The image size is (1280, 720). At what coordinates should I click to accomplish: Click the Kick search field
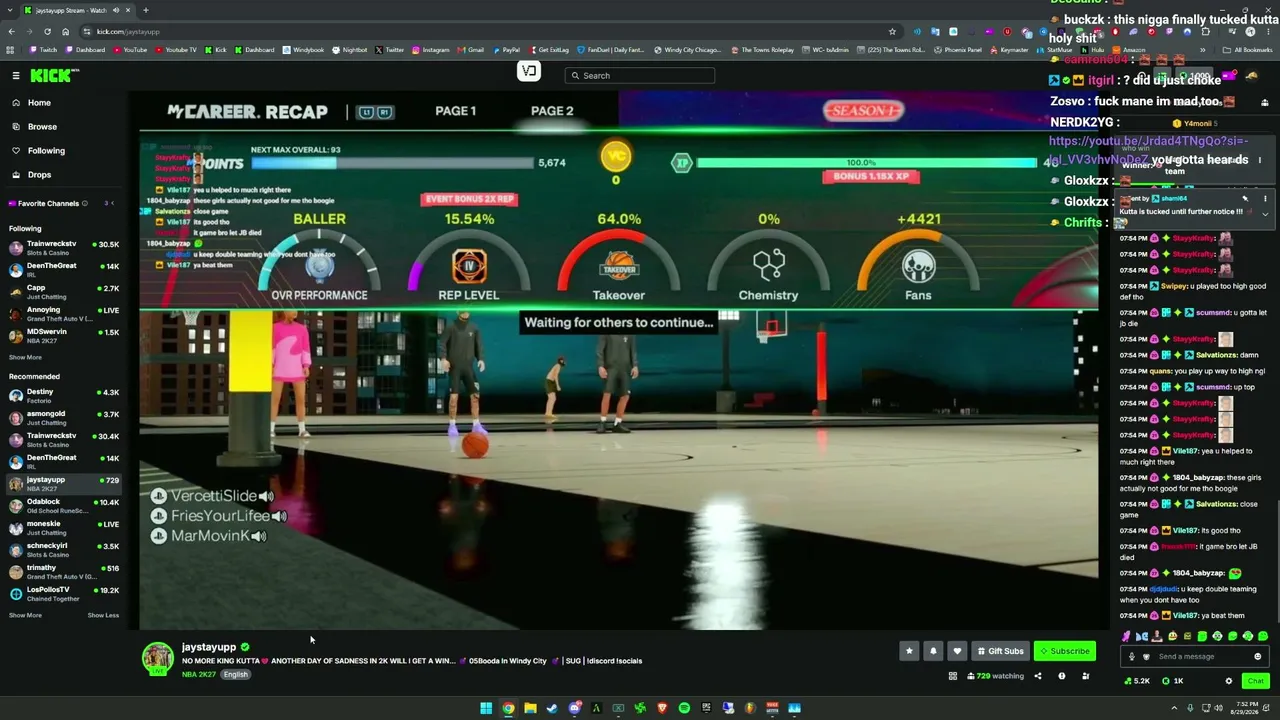click(640, 76)
